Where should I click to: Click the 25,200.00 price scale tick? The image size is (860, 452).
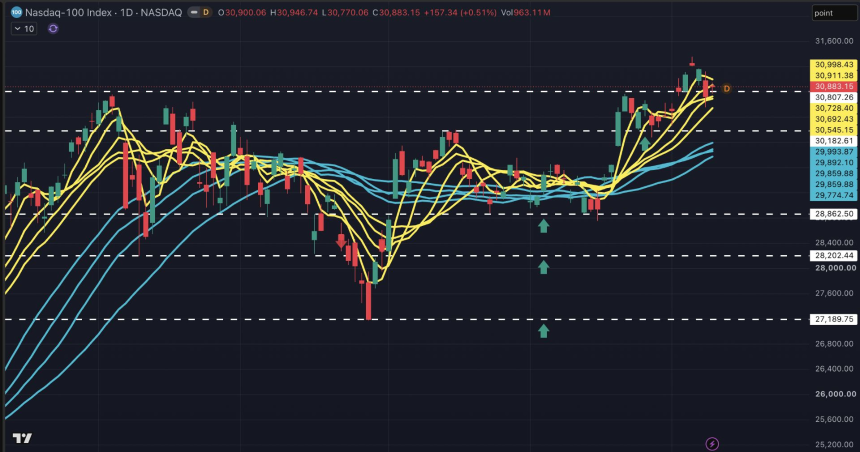834,444
